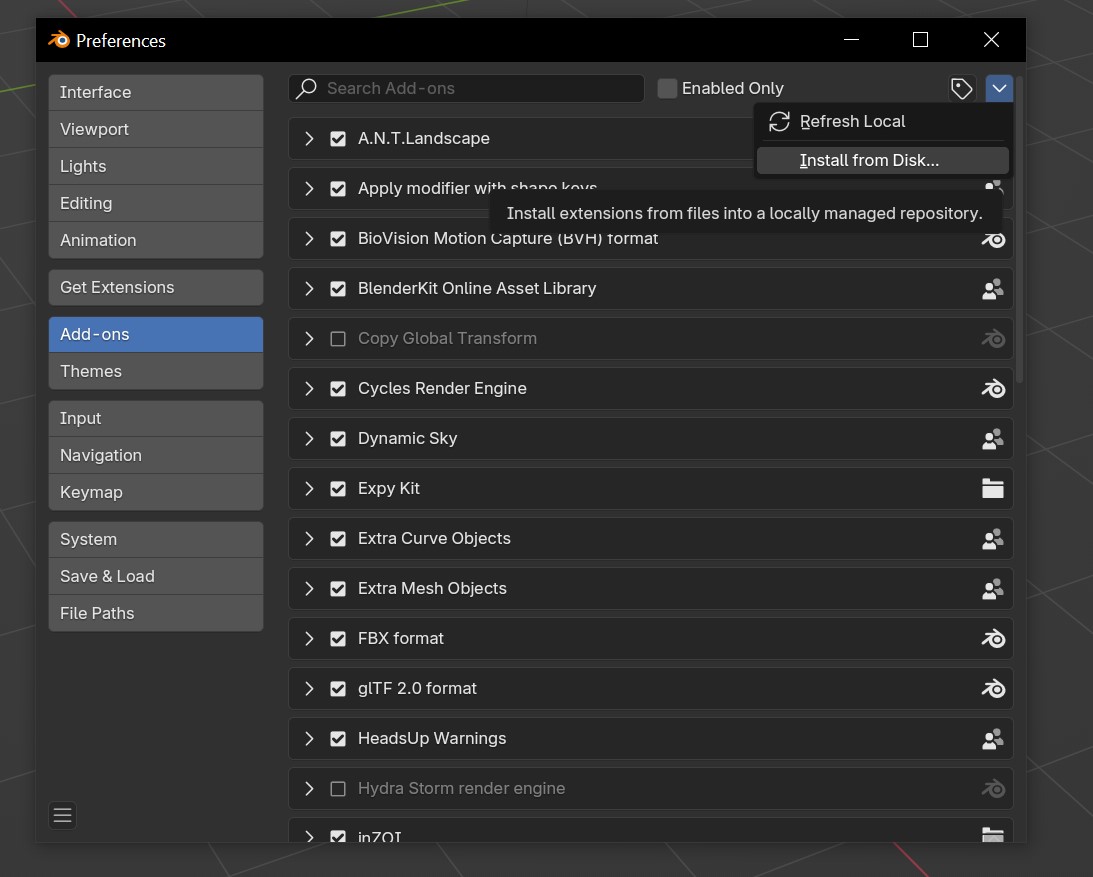
Task: Open the Editing preferences section
Action: [156, 204]
